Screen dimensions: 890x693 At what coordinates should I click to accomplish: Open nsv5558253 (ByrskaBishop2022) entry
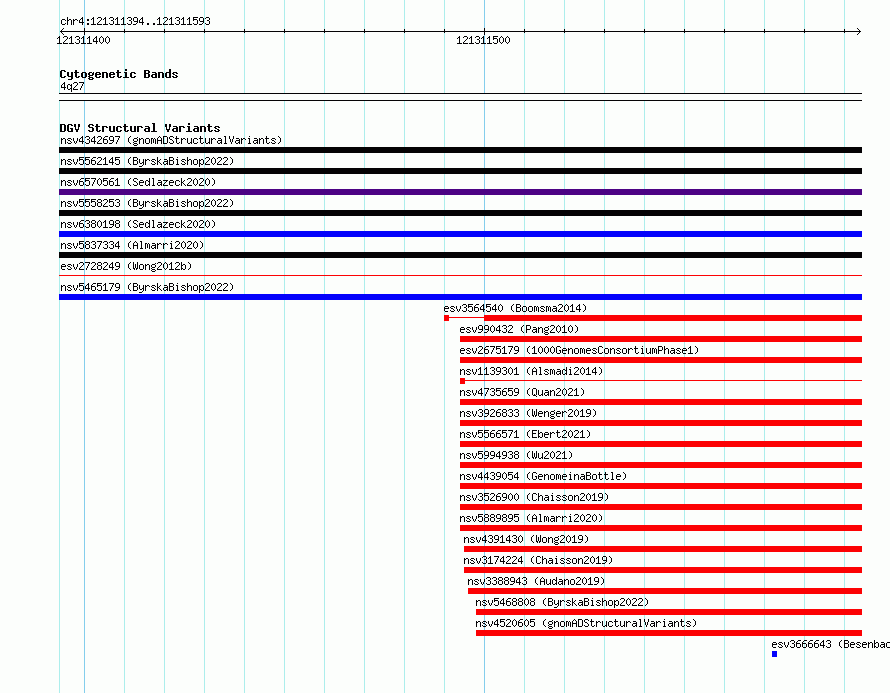(x=147, y=203)
